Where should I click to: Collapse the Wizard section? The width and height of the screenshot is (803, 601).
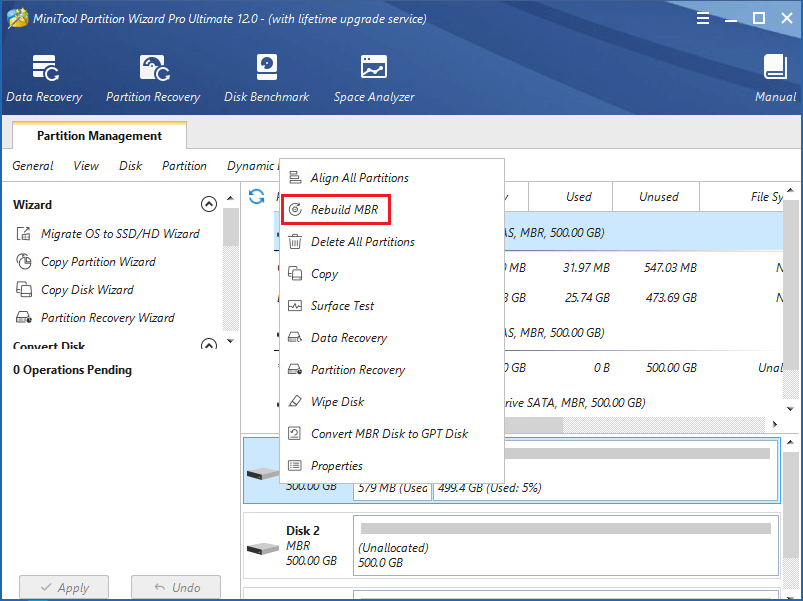pos(209,204)
